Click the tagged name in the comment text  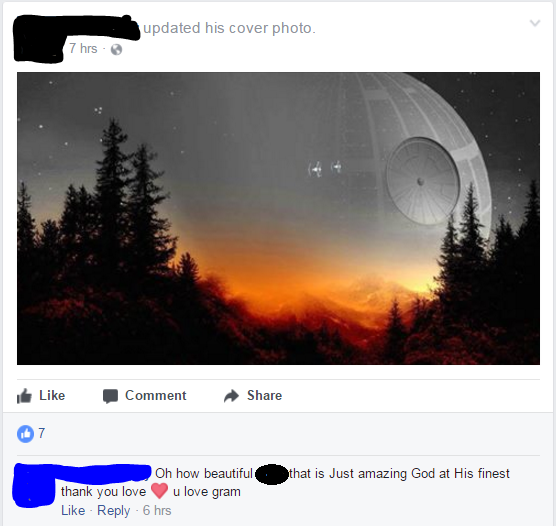(272, 474)
